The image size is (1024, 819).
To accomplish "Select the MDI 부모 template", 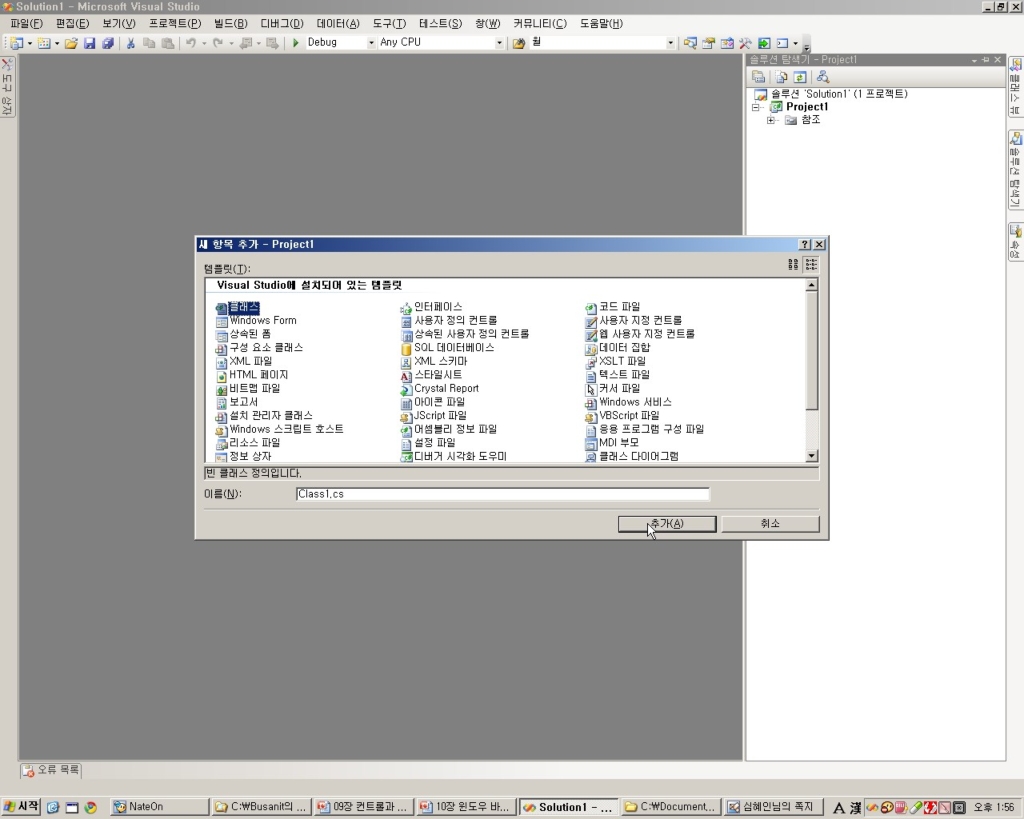I will [x=612, y=443].
